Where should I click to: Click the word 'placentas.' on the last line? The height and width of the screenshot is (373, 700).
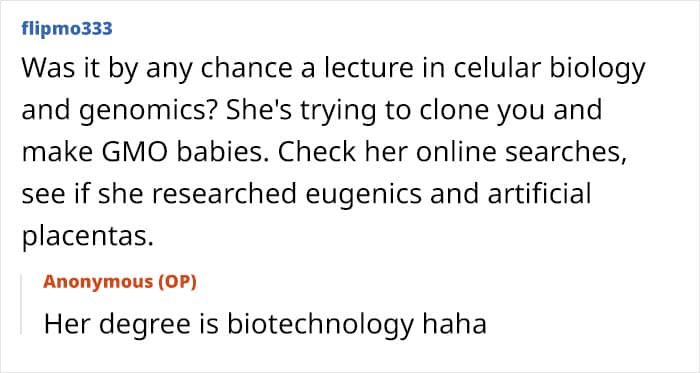[x=88, y=237]
